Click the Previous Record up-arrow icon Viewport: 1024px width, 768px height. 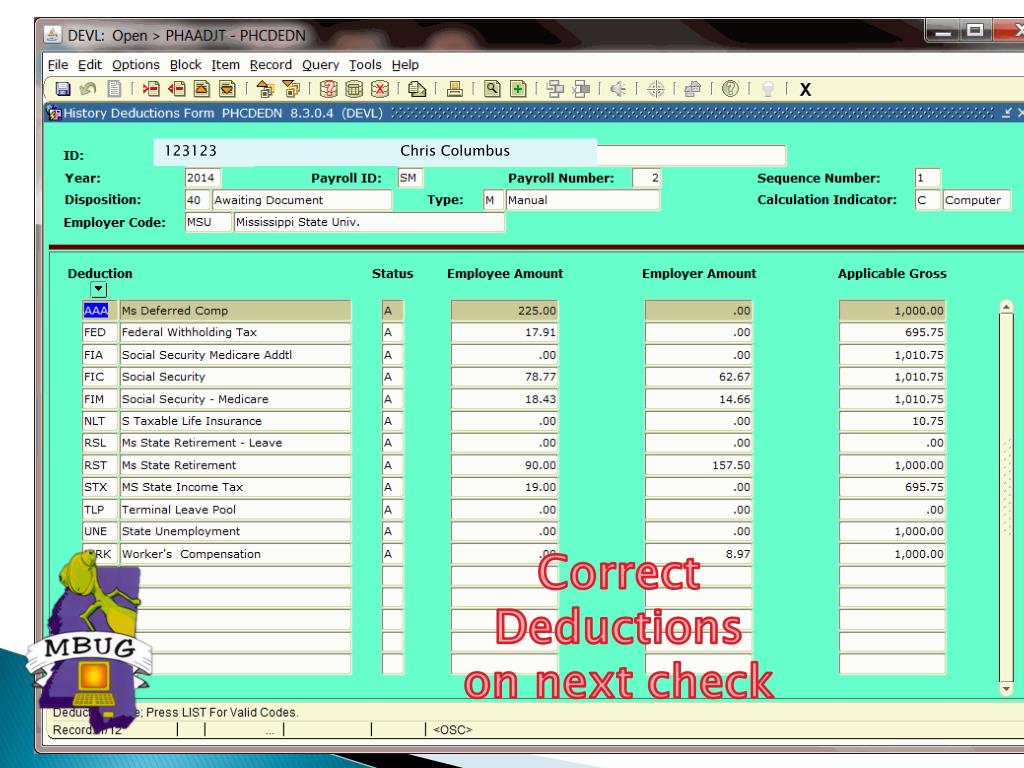tap(202, 89)
